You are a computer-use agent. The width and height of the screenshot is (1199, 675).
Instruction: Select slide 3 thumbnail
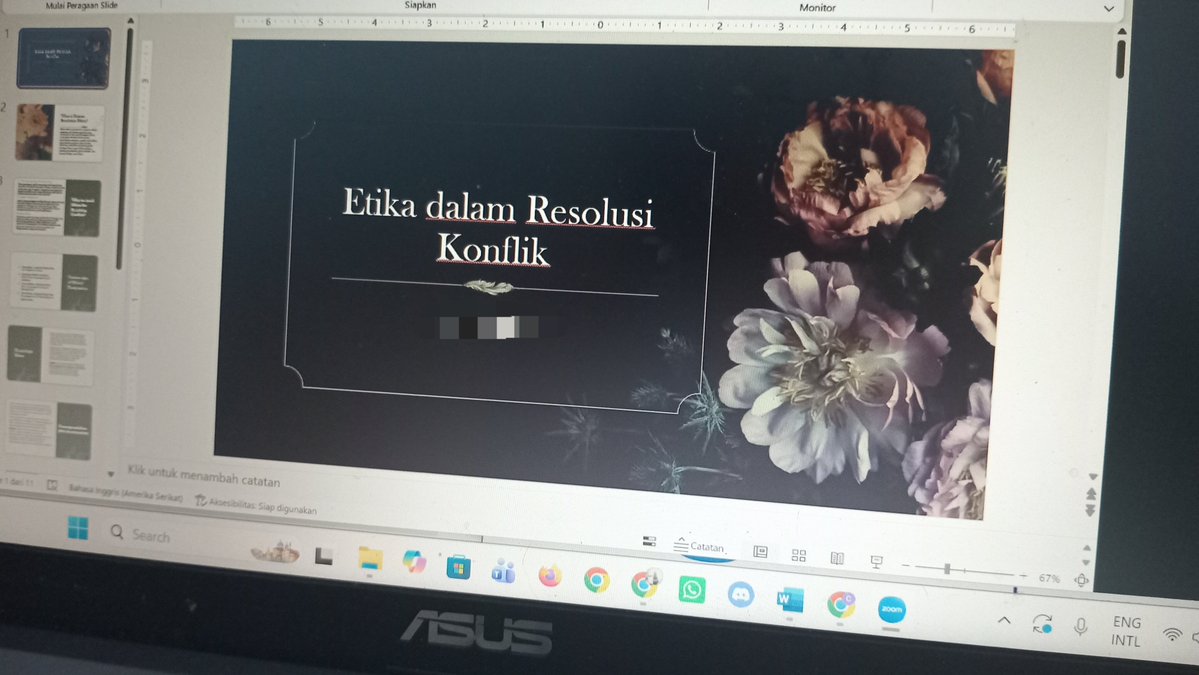point(57,207)
